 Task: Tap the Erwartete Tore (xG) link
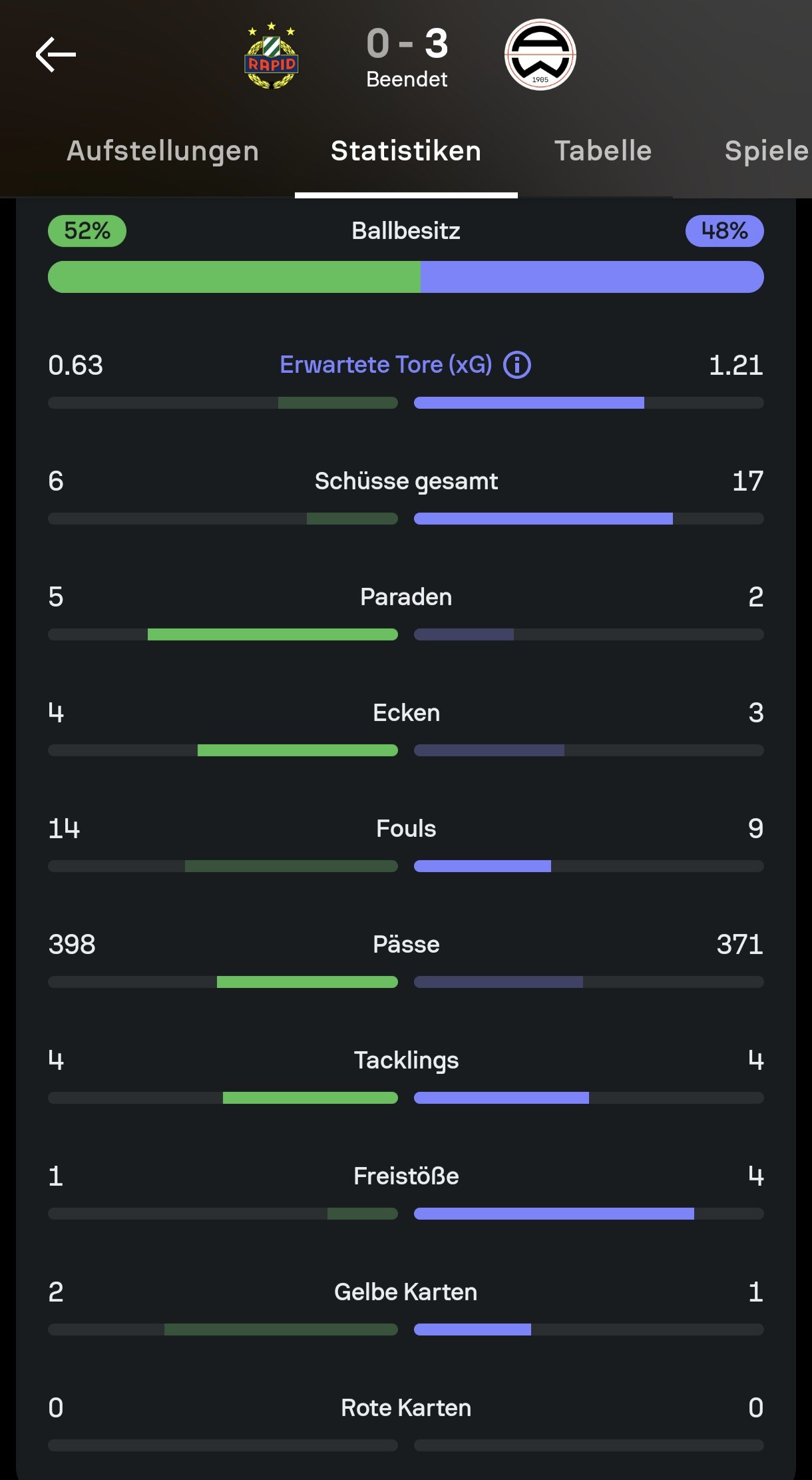coord(386,365)
